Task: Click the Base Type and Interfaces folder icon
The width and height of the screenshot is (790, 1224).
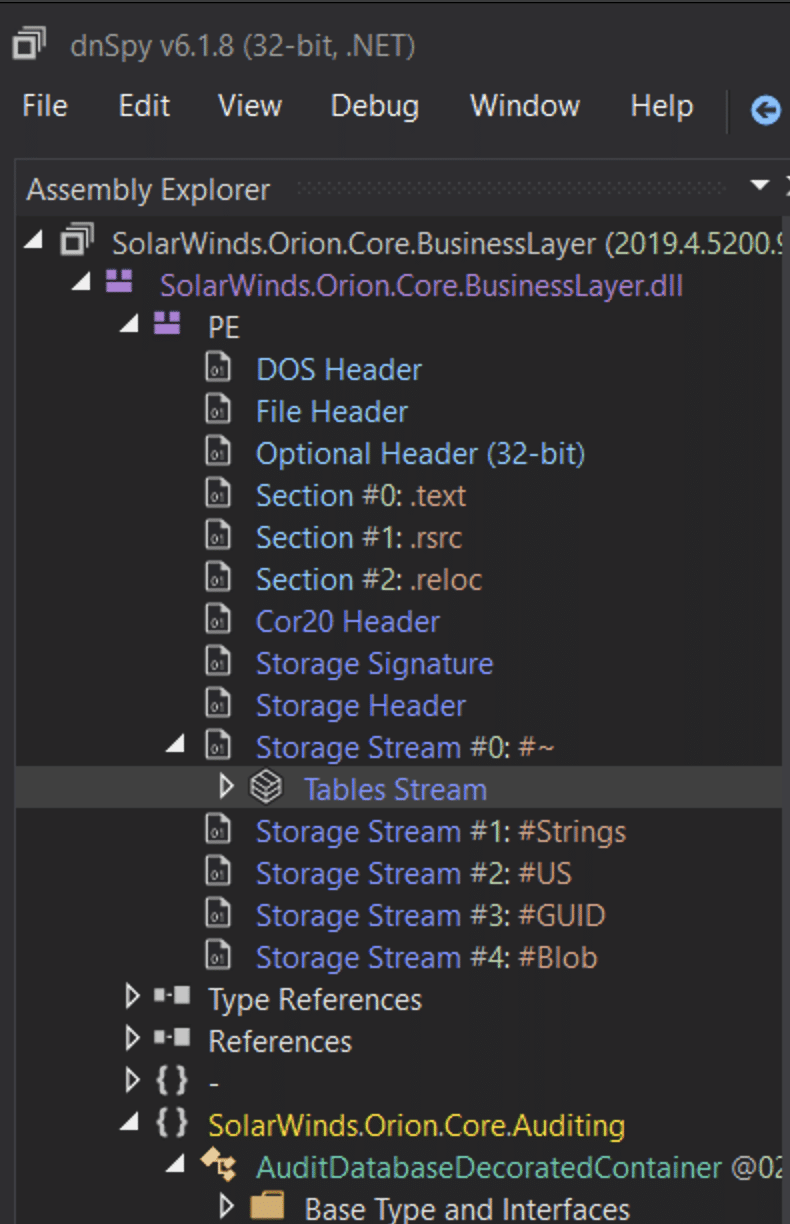Action: pyautogui.click(x=266, y=1208)
